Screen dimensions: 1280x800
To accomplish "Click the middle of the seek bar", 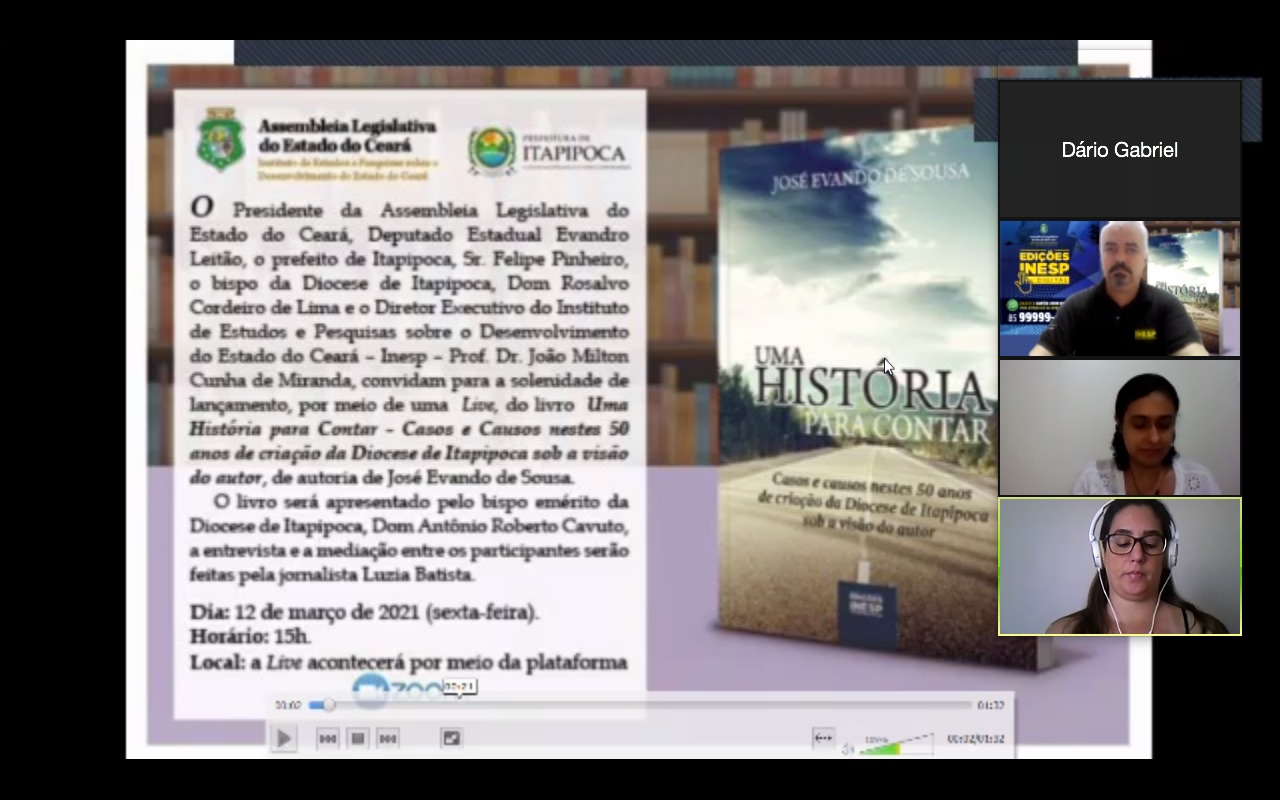I will (x=640, y=705).
